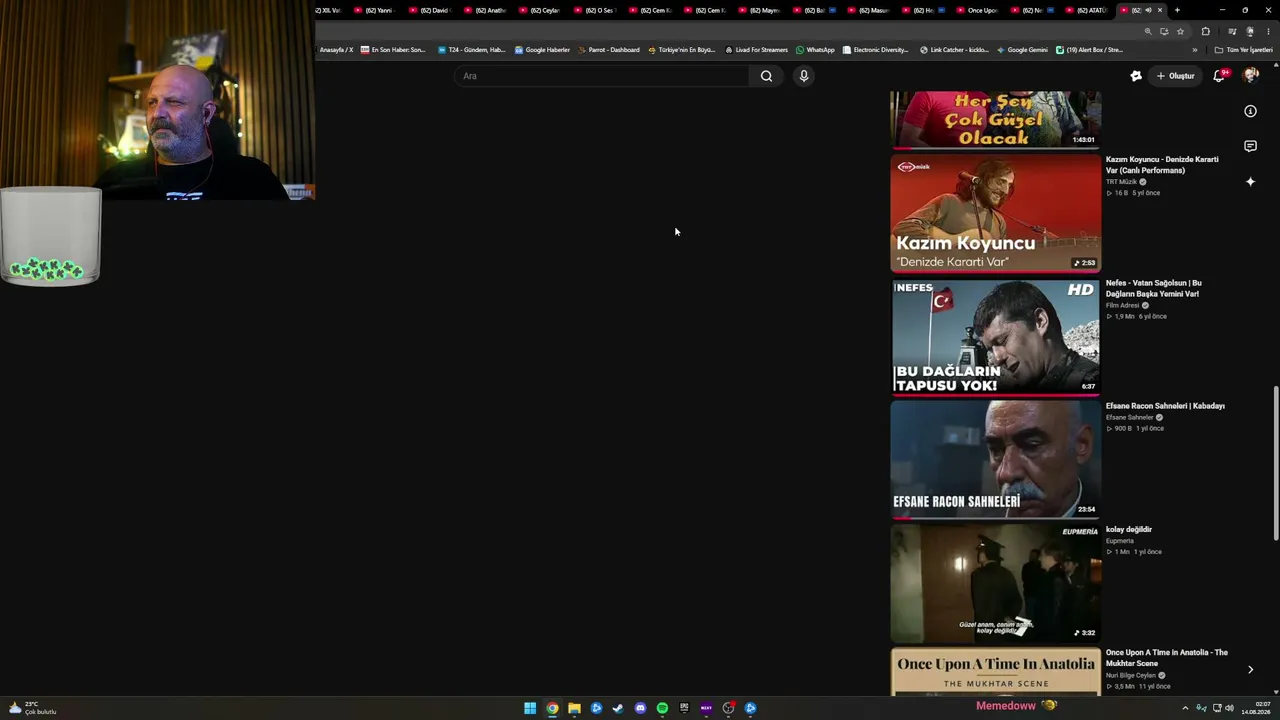Mute the audio on the active tab
Screen dimensions: 1280x720
pos(1148,10)
